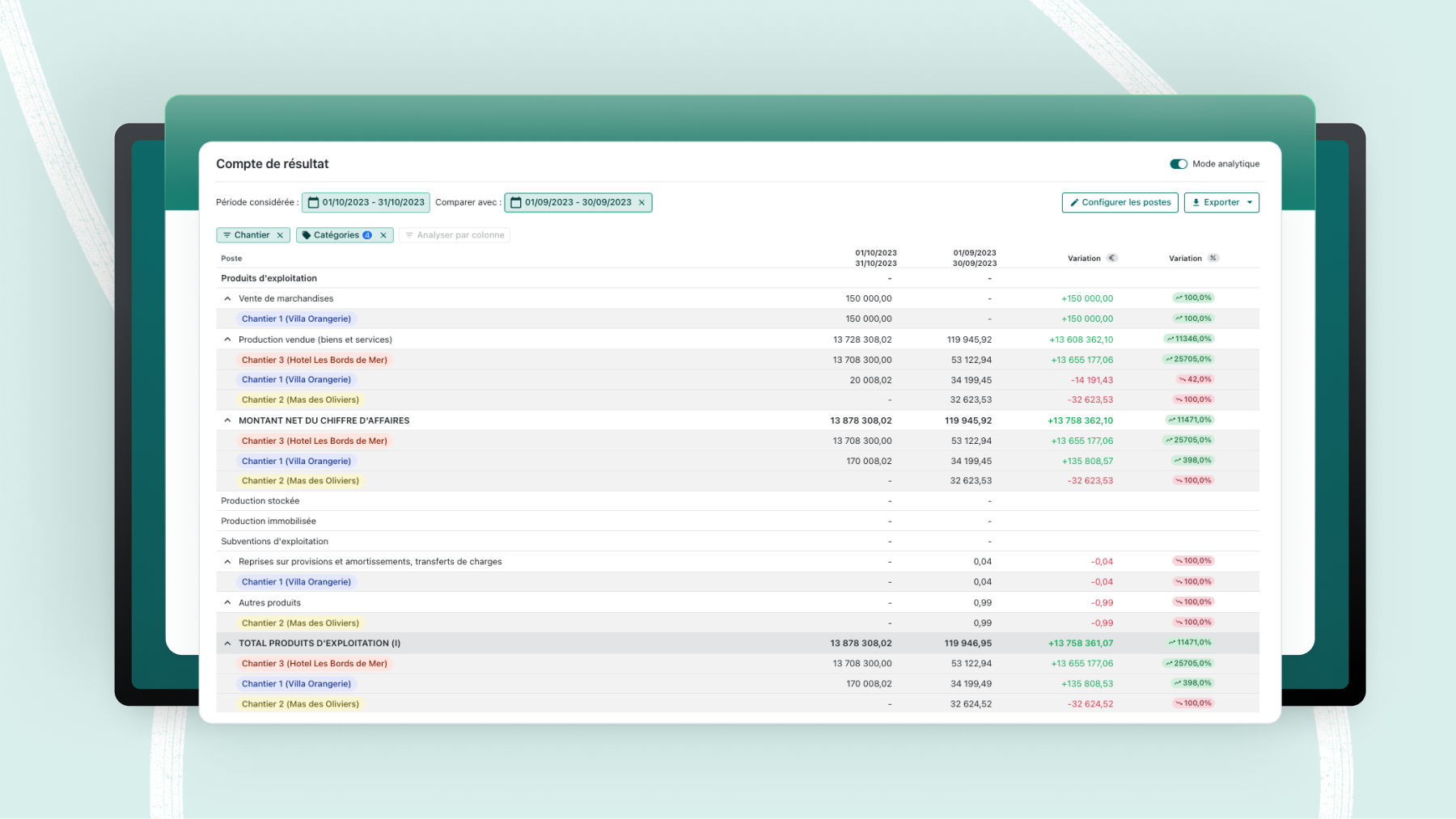Click Chantier 2 tag under Autres produits
This screenshot has height=819, width=1456.
click(x=300, y=623)
